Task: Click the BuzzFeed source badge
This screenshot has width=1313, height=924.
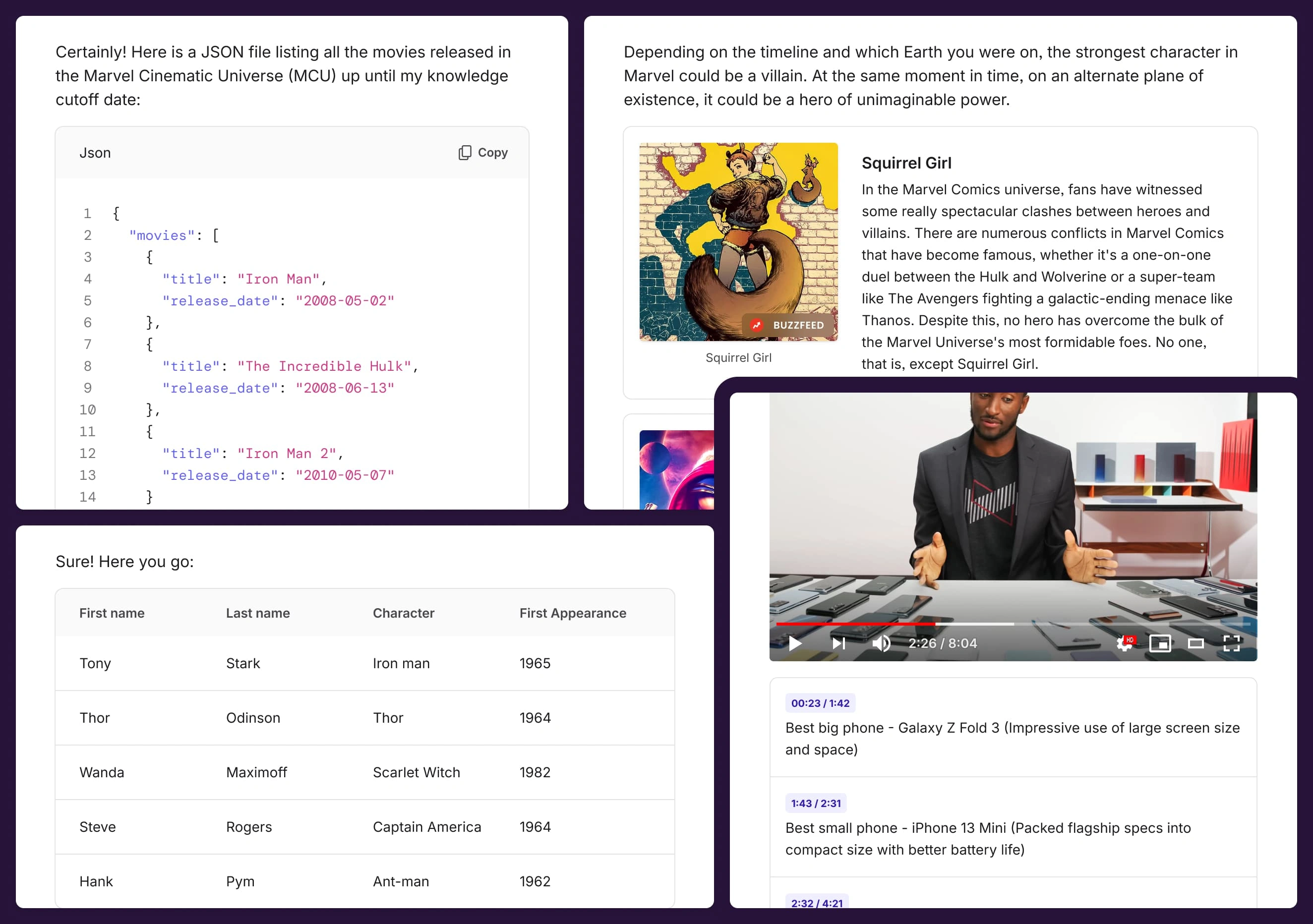Action: (x=788, y=325)
